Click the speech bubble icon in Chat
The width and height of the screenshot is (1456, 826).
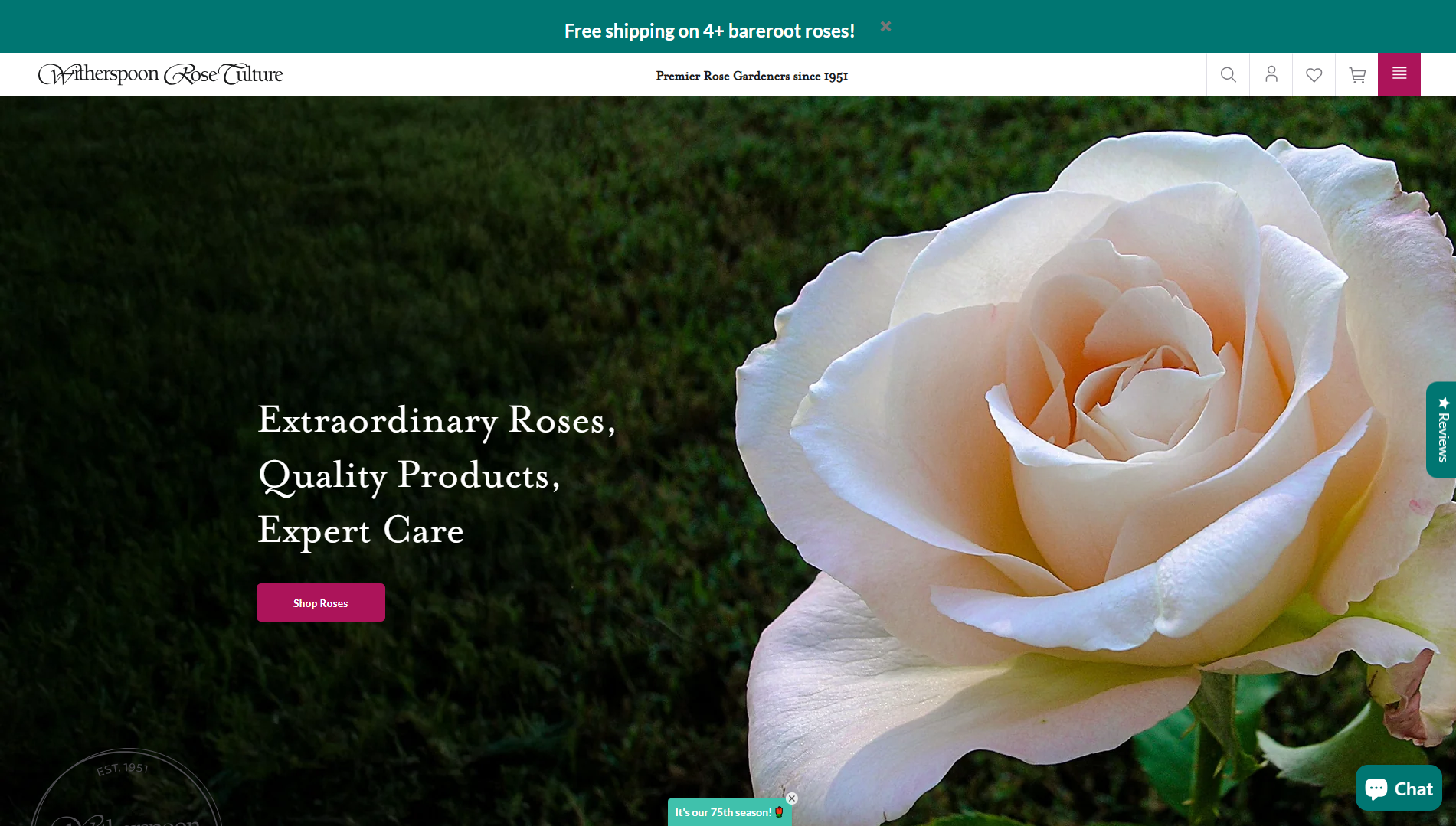[x=1376, y=788]
